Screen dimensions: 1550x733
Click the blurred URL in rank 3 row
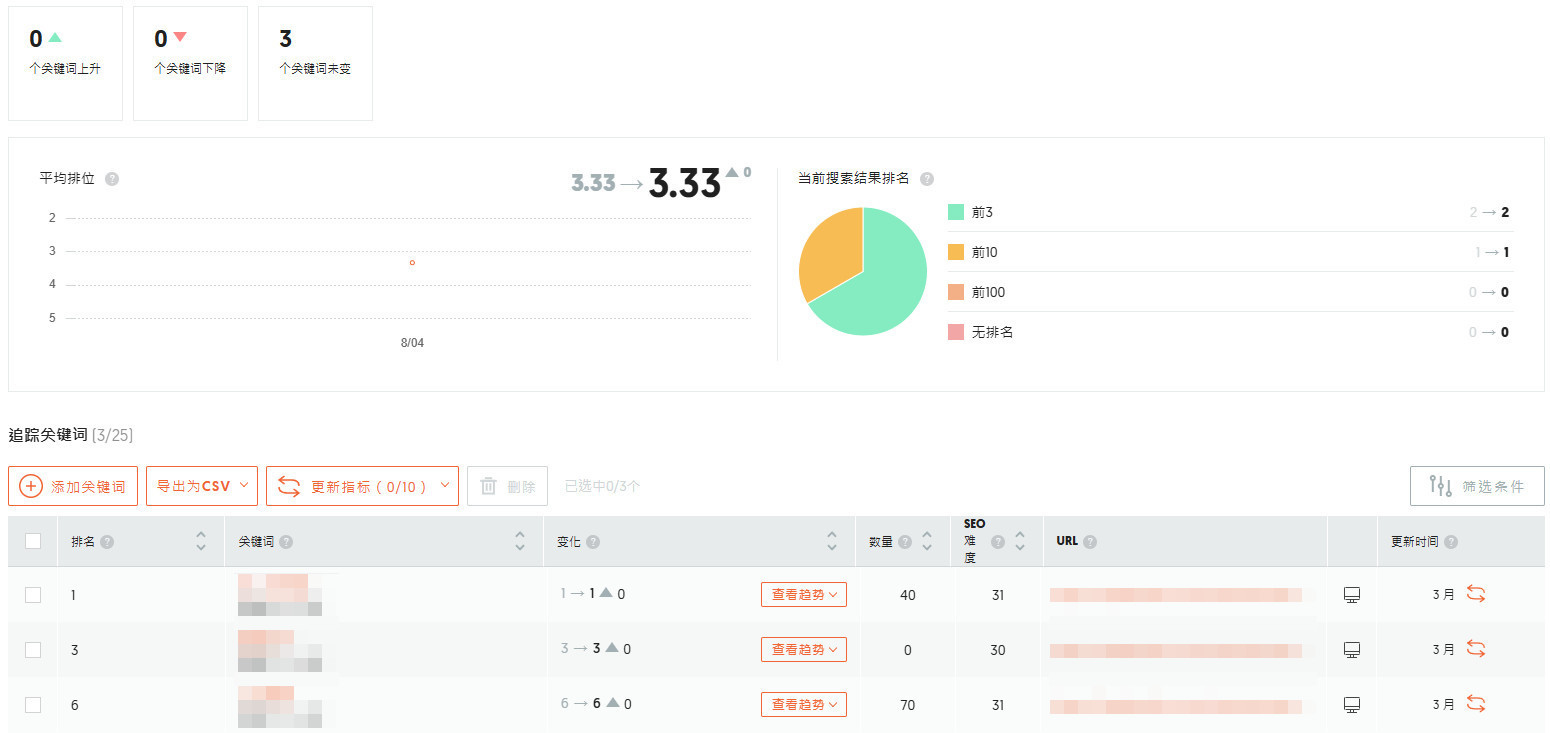[1176, 650]
